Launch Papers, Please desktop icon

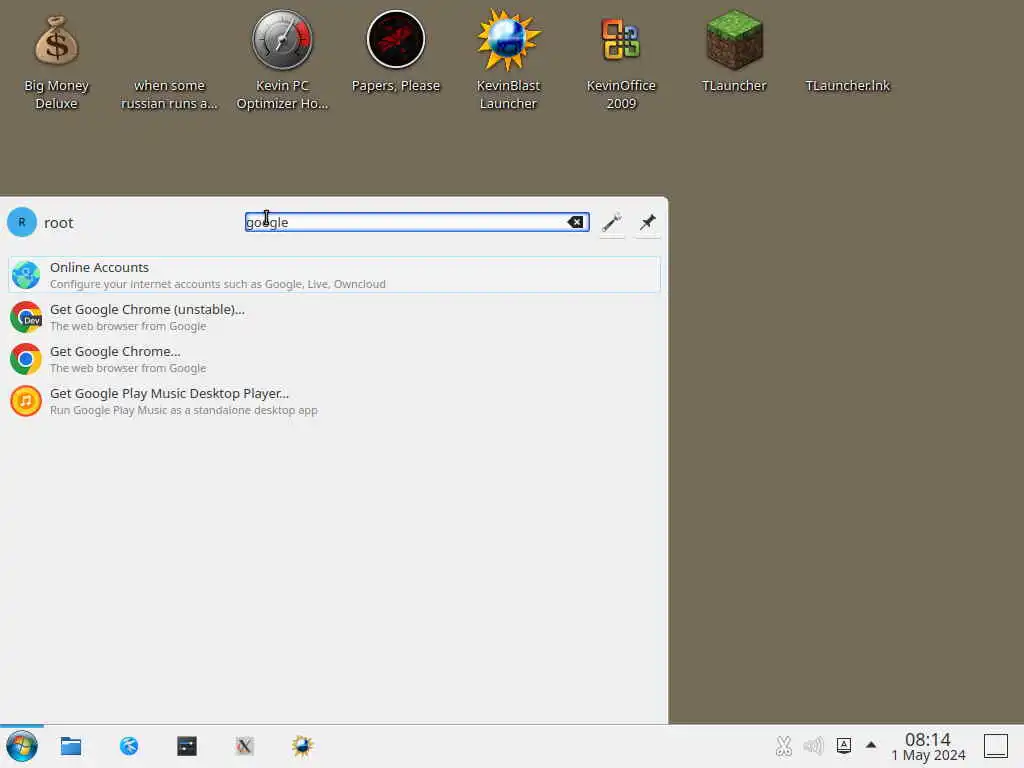(396, 52)
